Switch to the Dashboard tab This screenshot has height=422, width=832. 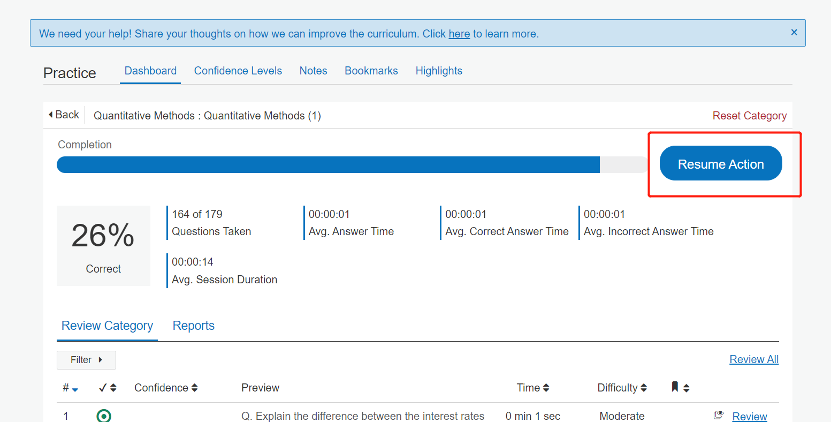tap(150, 71)
